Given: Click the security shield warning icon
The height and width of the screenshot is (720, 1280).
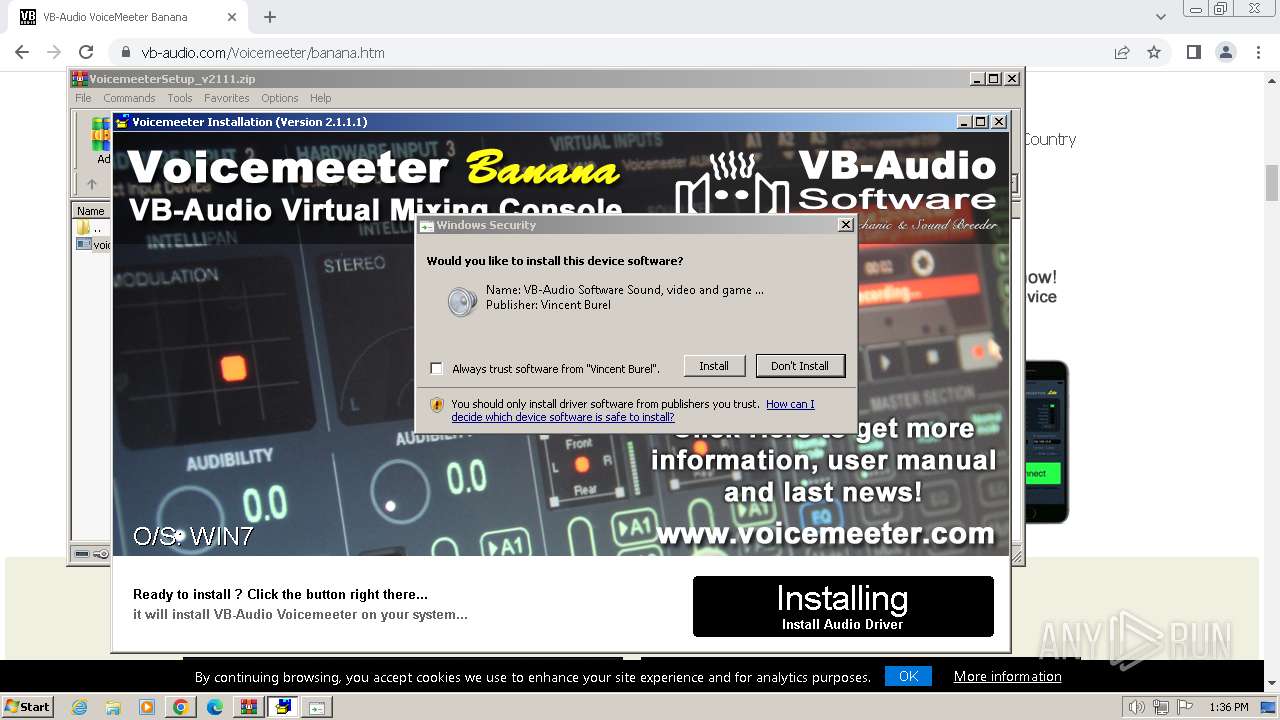Looking at the screenshot, I should (x=437, y=405).
